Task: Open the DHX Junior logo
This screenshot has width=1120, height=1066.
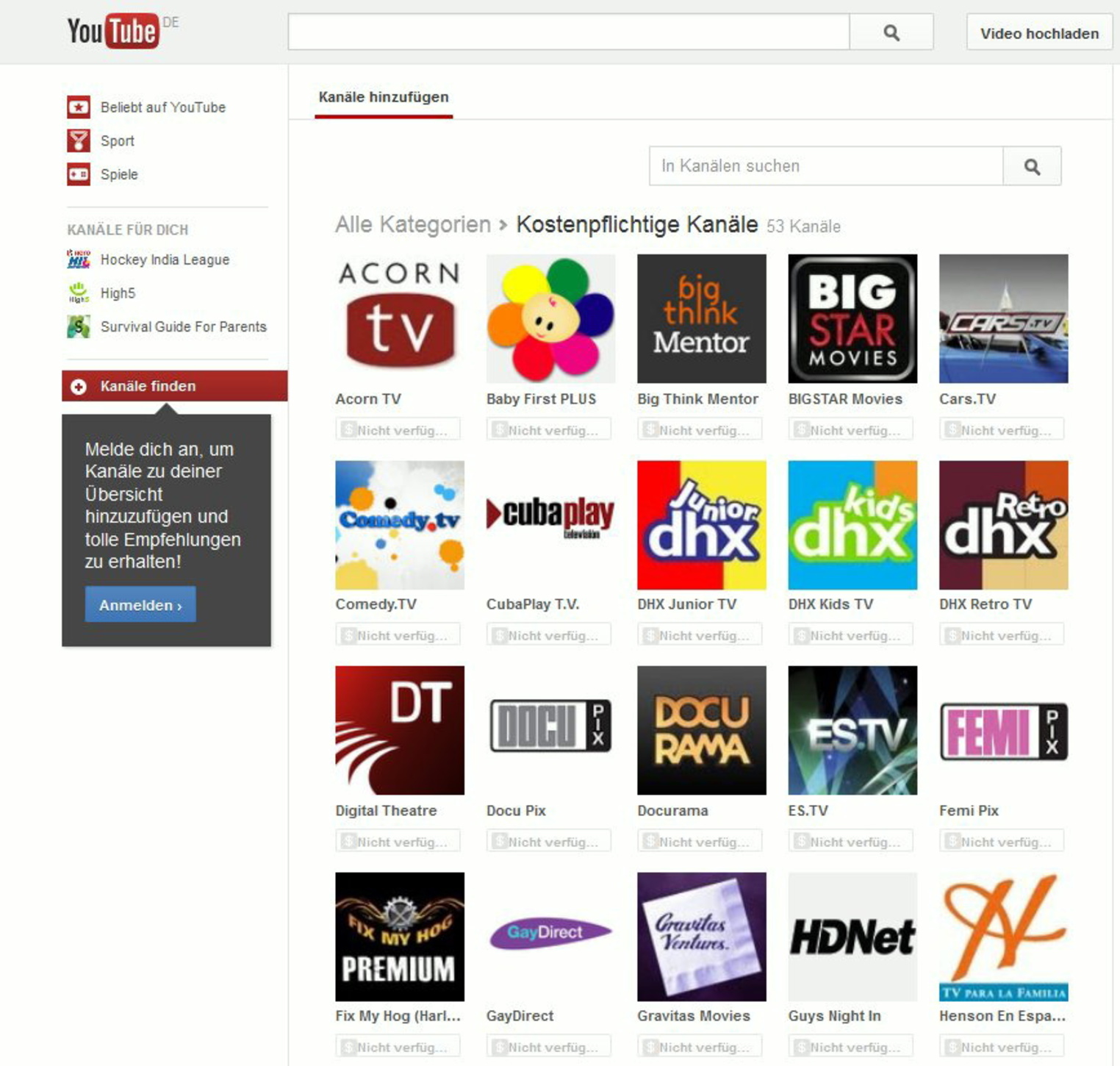Action: [x=702, y=525]
